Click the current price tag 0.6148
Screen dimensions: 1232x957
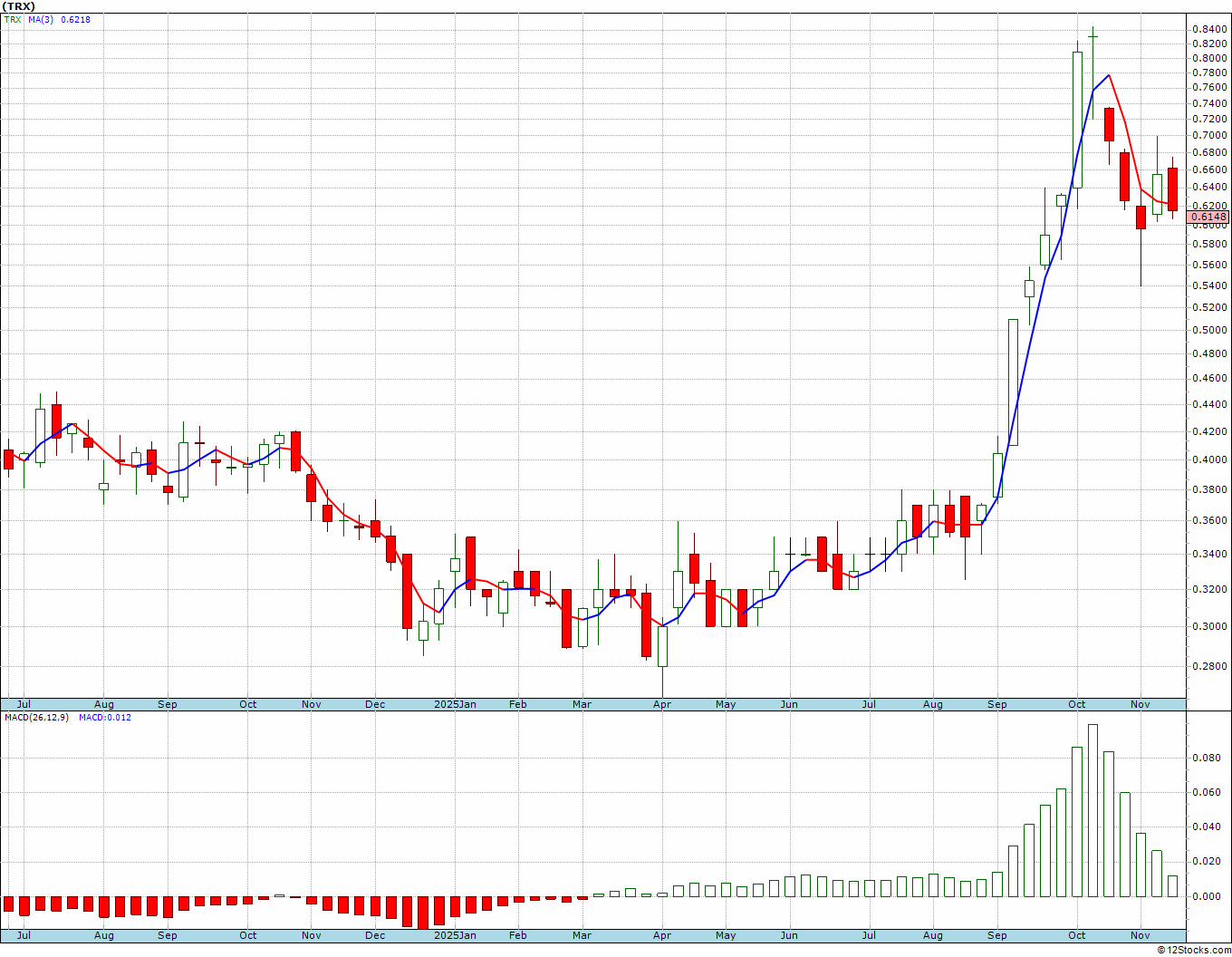point(1209,217)
